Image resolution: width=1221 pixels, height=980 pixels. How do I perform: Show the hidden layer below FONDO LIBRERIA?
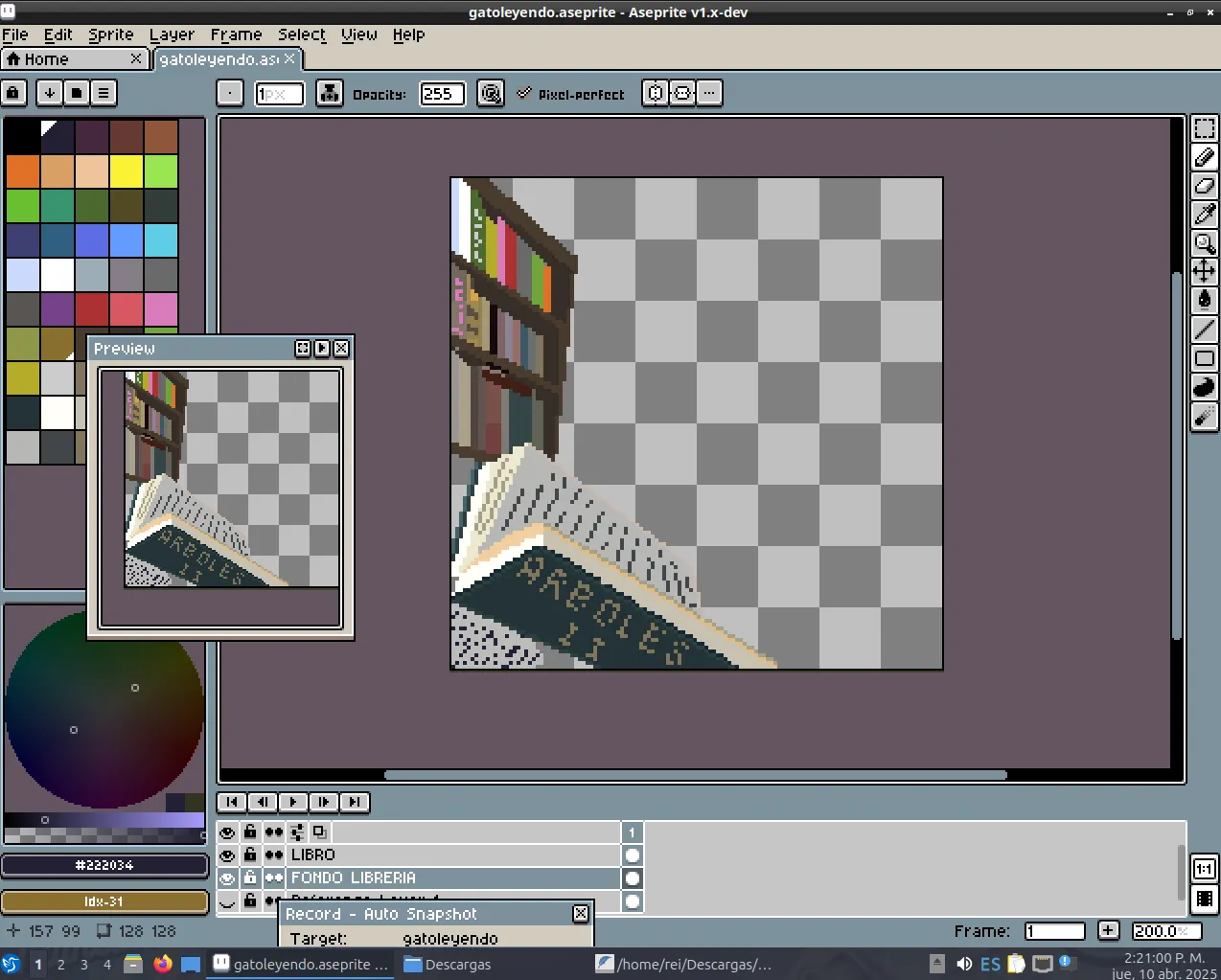tap(227, 901)
